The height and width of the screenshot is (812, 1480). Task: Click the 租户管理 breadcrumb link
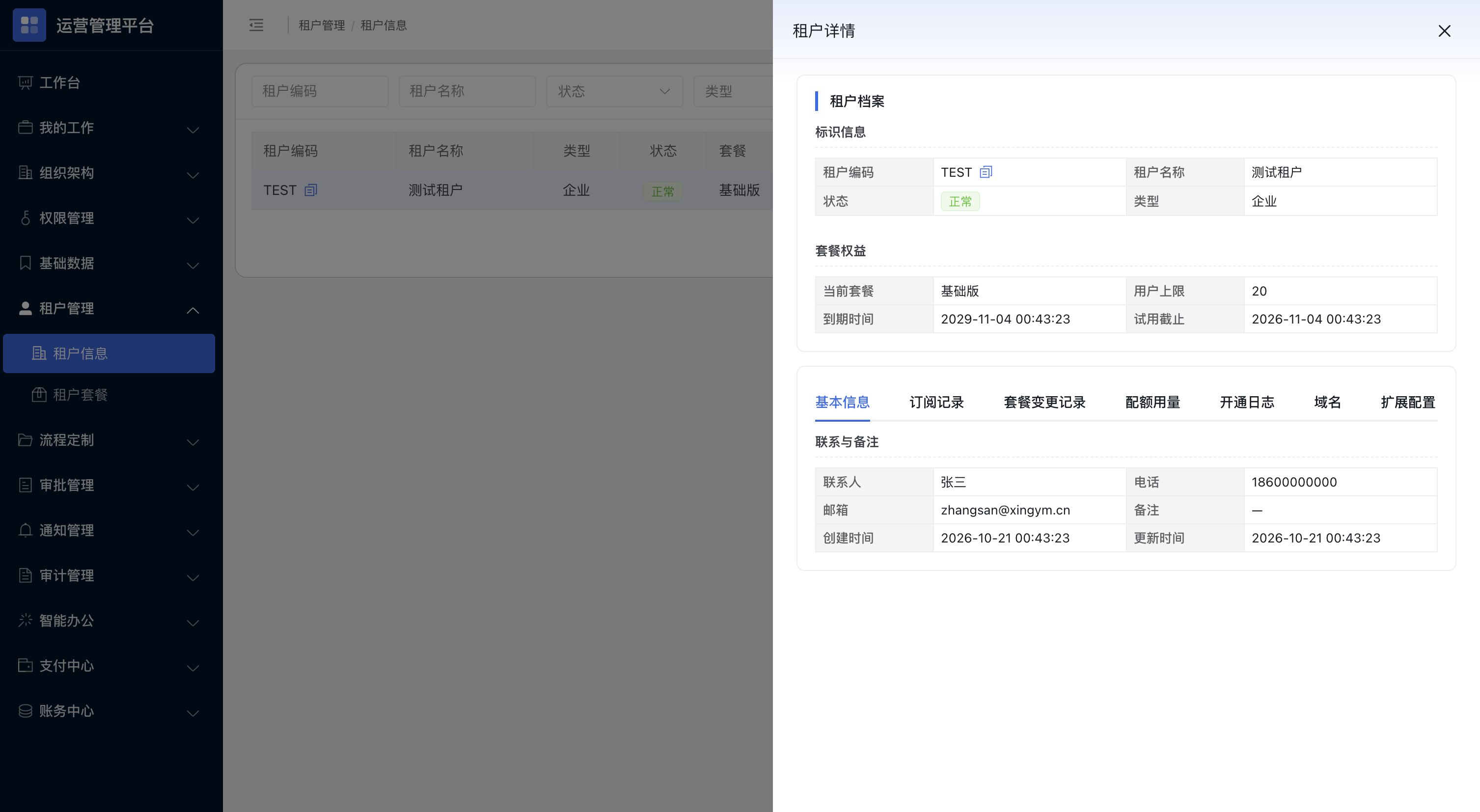point(322,25)
